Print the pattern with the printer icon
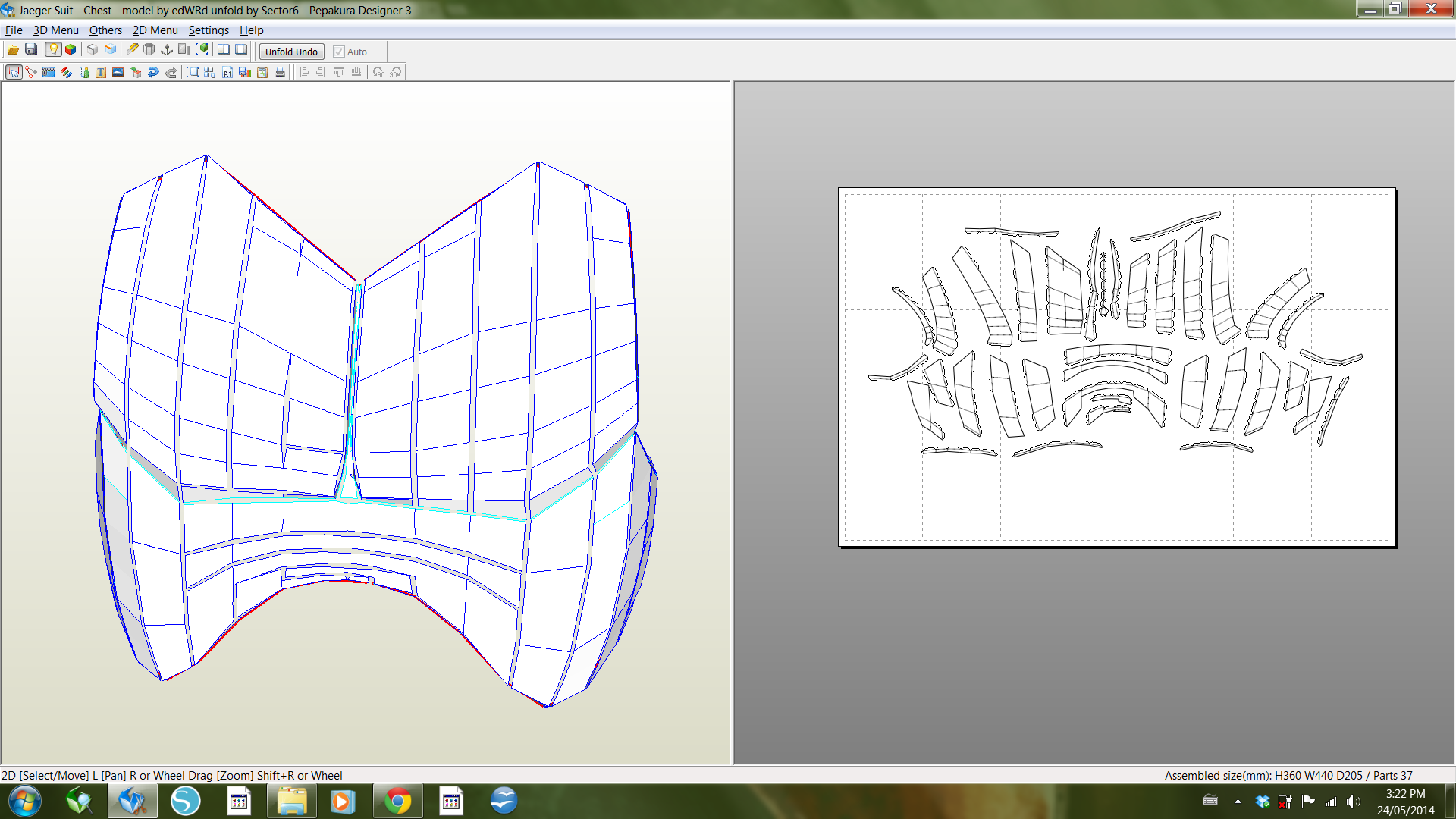Screen dimensions: 1456x819 click(x=280, y=72)
